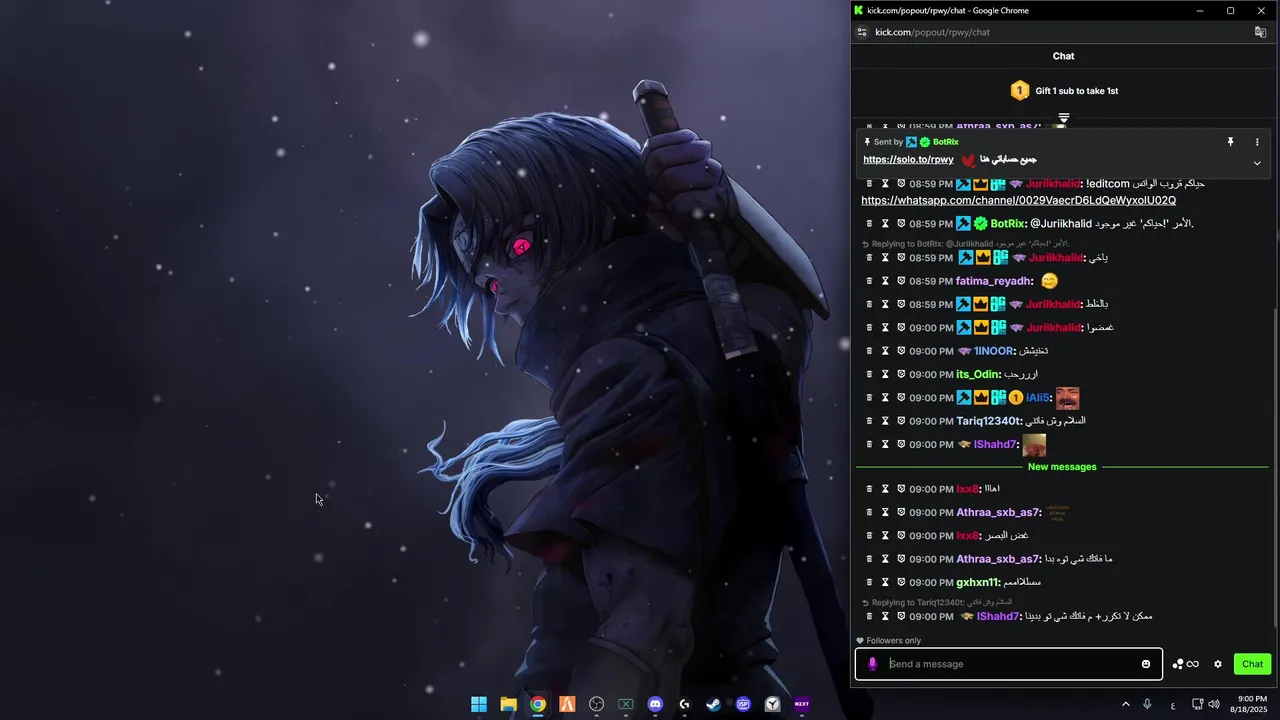Click the emote image in first IShahd7 message
This screenshot has height=720, width=1280.
point(1034,445)
